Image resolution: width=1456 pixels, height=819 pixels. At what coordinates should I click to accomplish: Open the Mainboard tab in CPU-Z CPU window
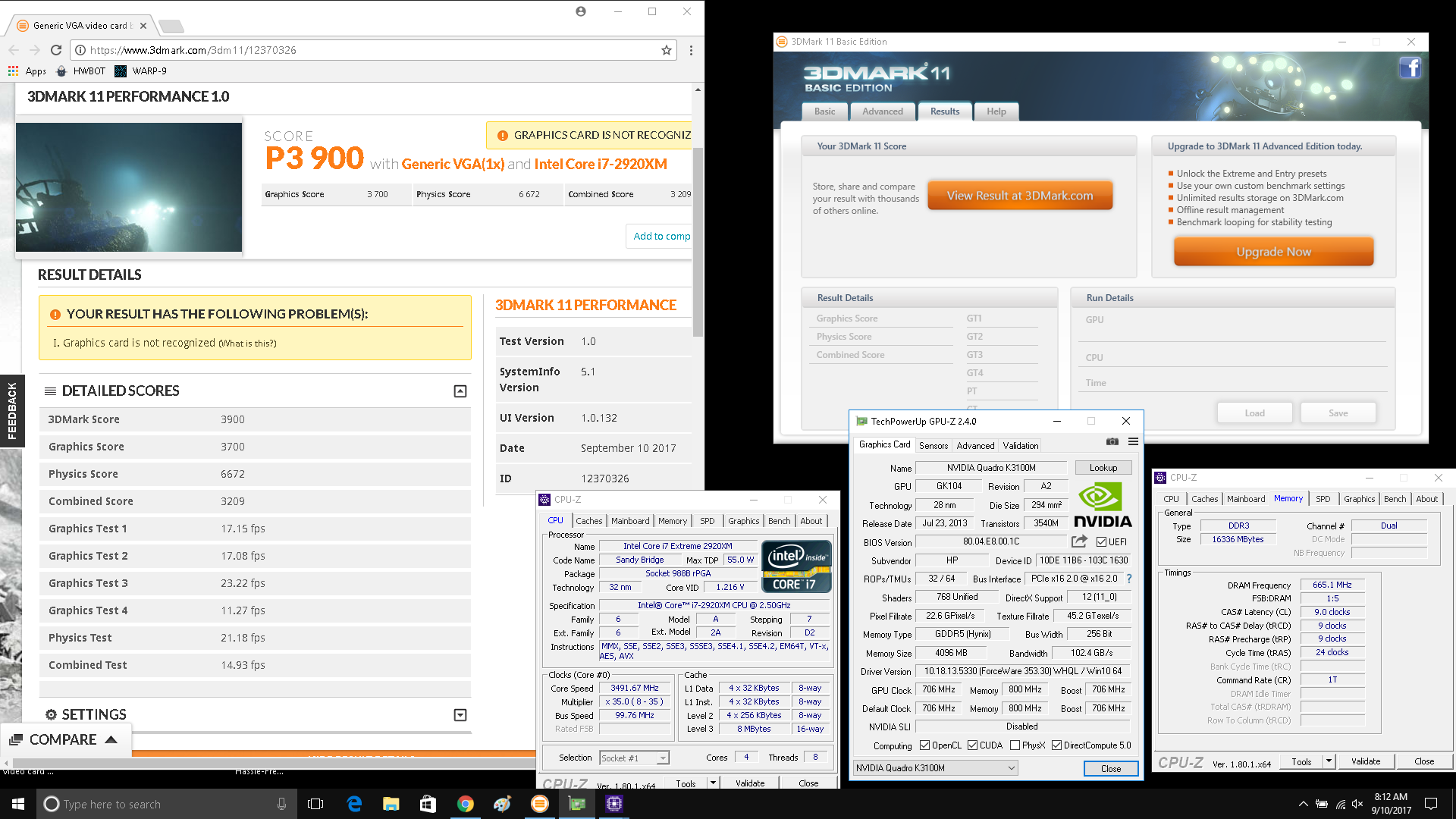coord(630,521)
